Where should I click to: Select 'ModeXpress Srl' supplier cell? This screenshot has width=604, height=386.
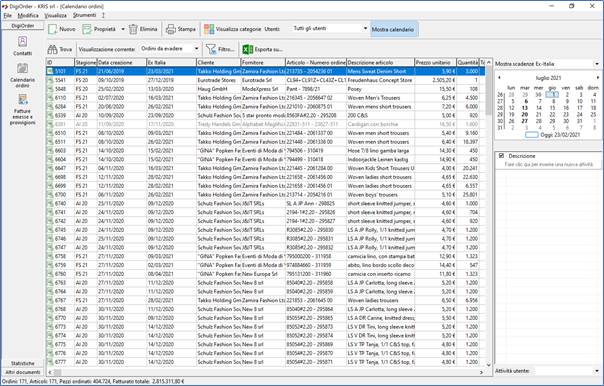(263, 89)
